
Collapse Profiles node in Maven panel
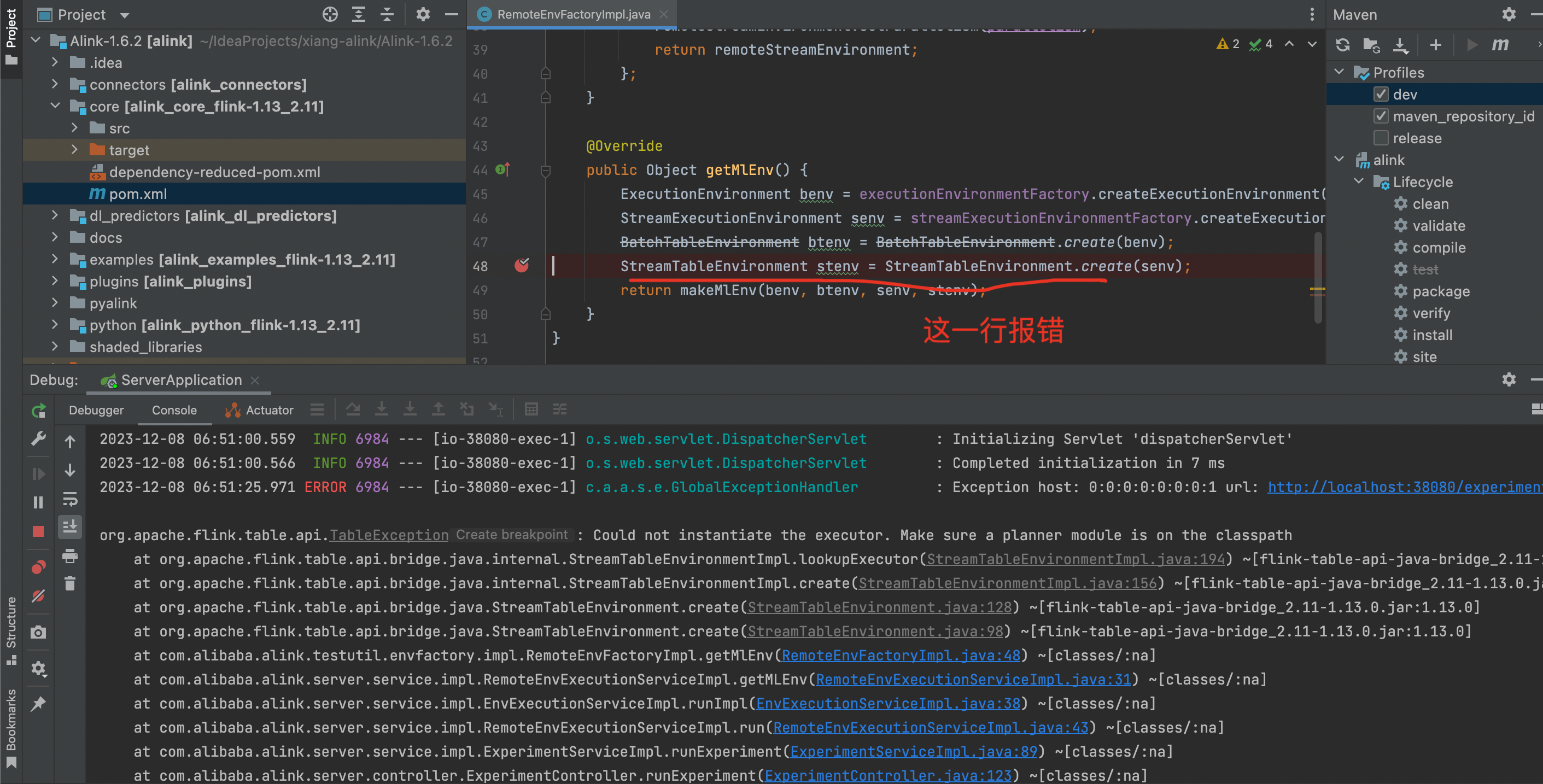1340,73
